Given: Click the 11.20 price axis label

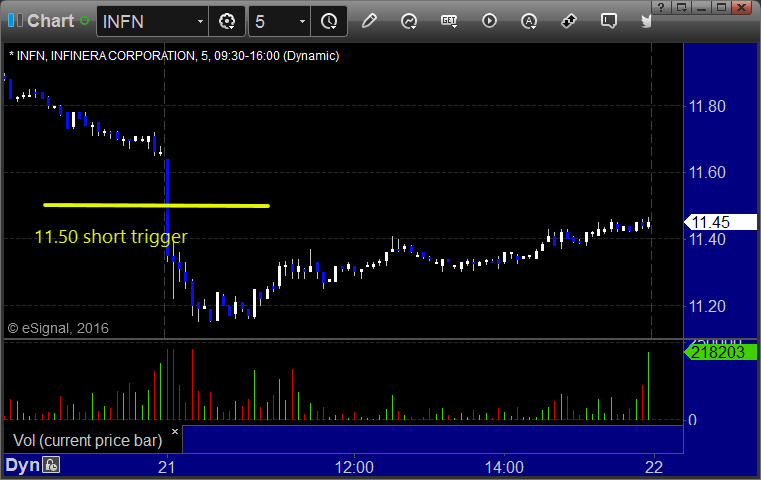Looking at the screenshot, I should pyautogui.click(x=707, y=306).
